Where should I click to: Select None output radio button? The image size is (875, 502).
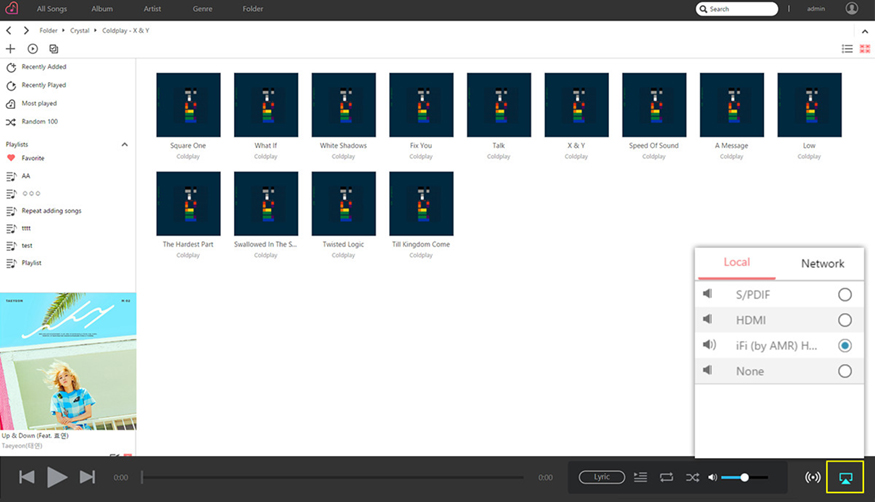(x=845, y=371)
